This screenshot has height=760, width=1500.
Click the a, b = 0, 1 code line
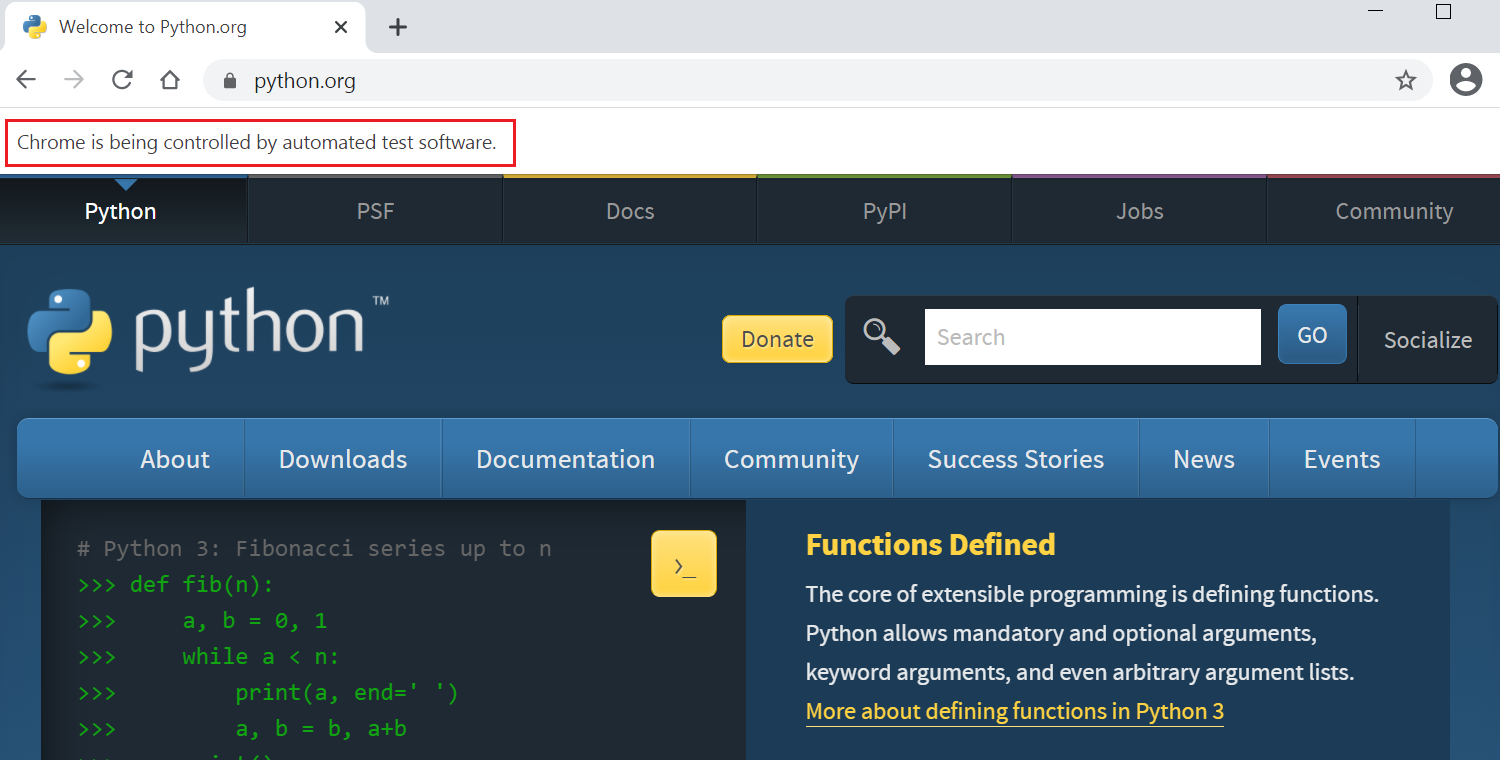click(202, 620)
